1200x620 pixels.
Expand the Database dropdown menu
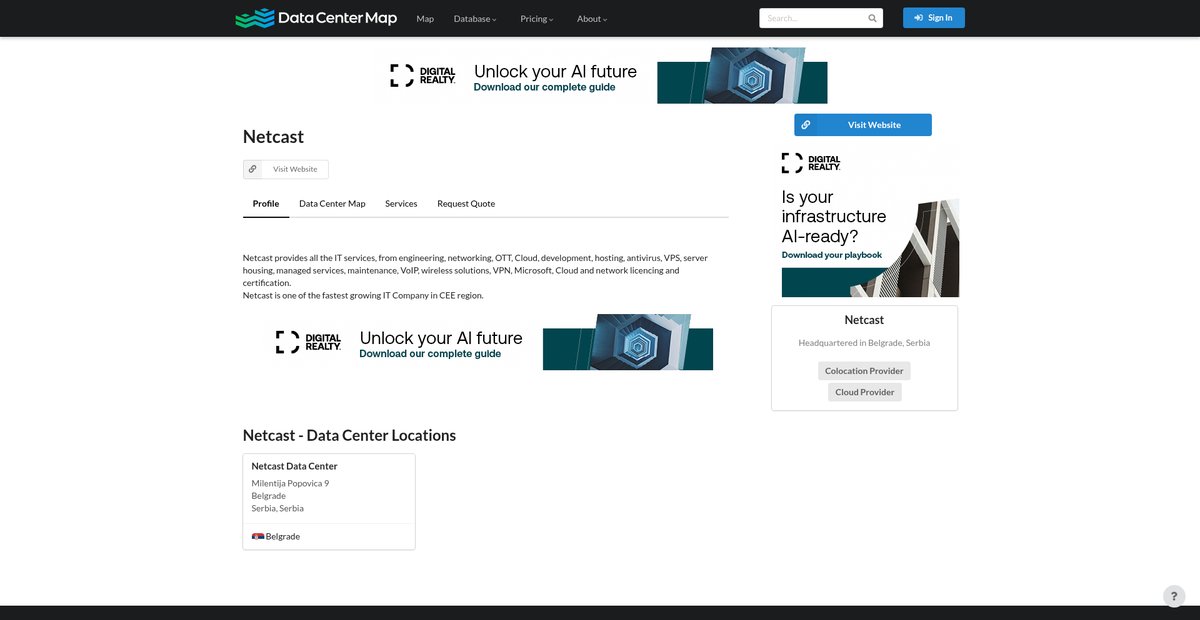475,19
